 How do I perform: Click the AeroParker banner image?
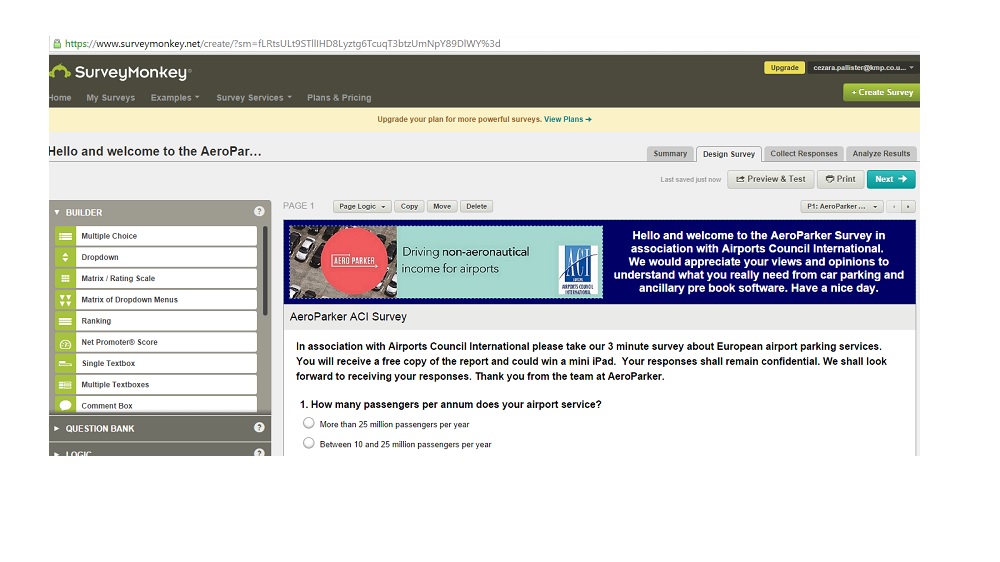(x=445, y=262)
